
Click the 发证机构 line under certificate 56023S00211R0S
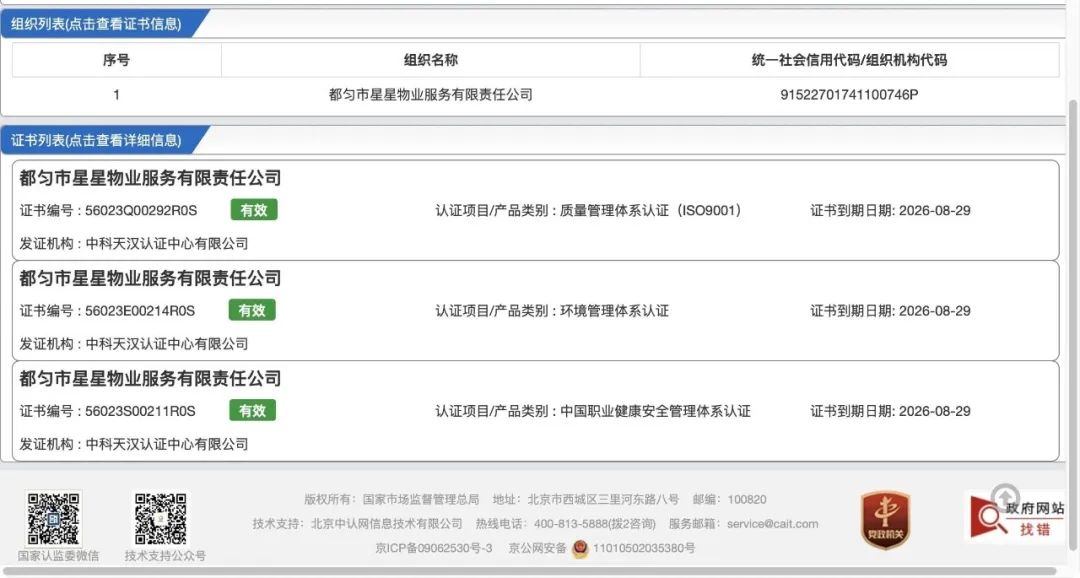pos(134,444)
